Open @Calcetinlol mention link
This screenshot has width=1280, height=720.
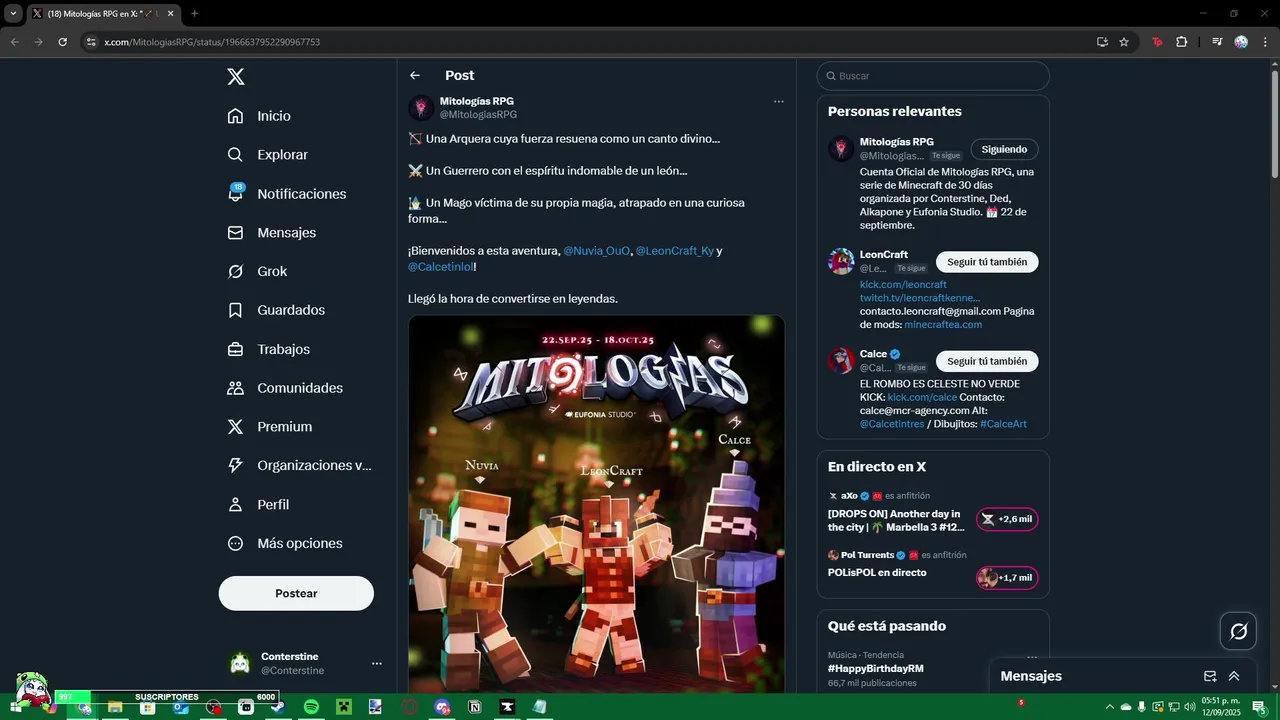tap(440, 267)
